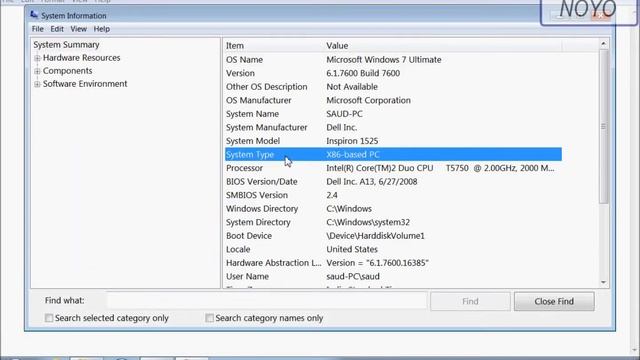The image size is (640, 360).
Task: Click the Close Find button
Action: point(554,301)
